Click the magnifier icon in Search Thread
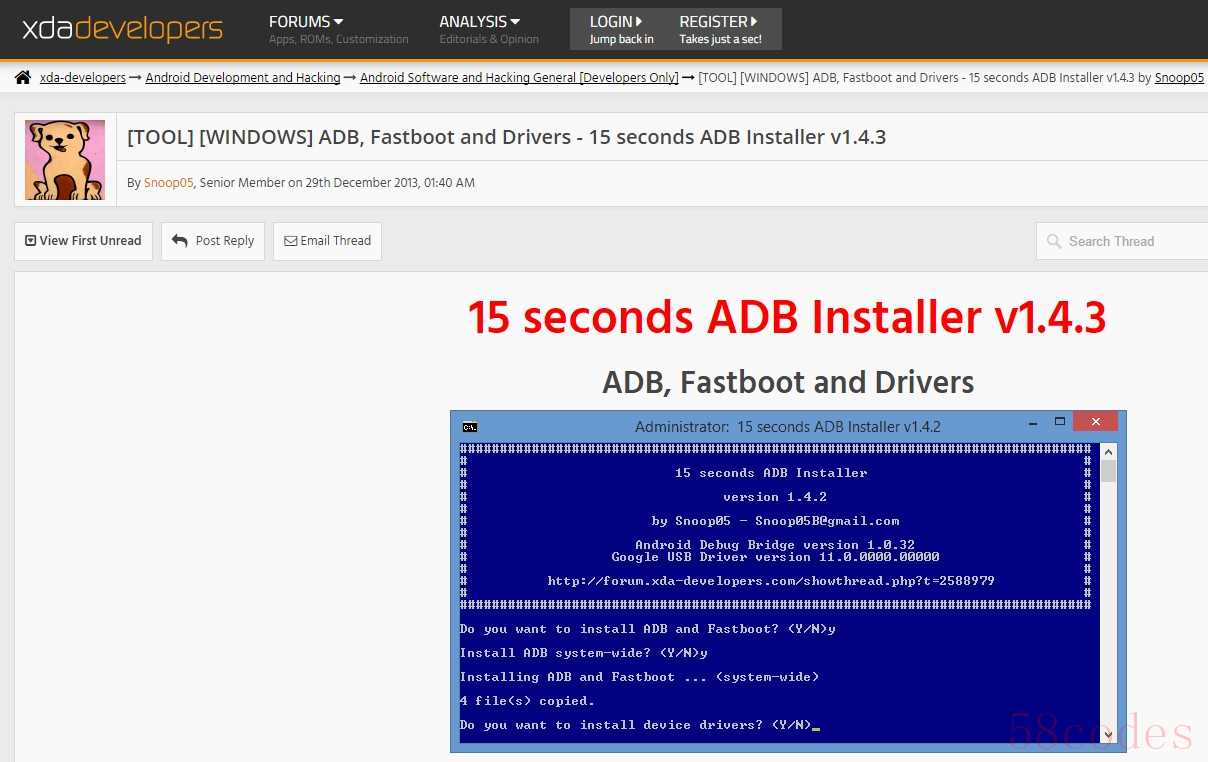 click(1053, 241)
